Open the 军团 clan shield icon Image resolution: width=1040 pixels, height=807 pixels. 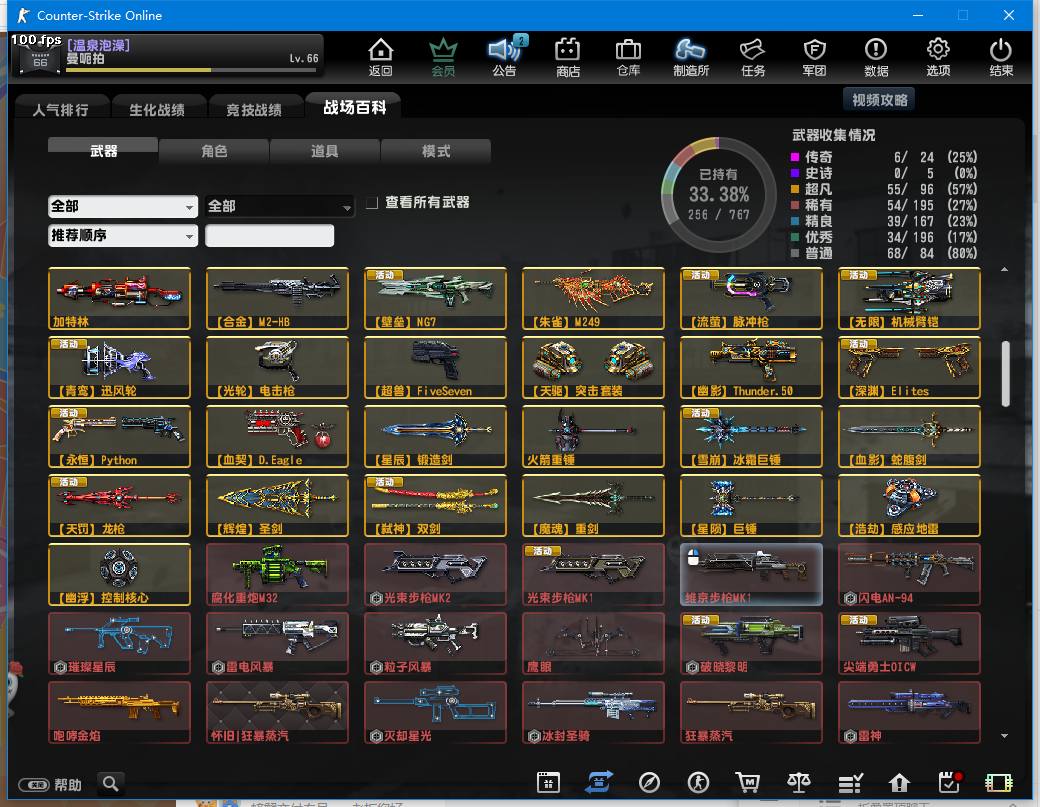click(x=814, y=57)
